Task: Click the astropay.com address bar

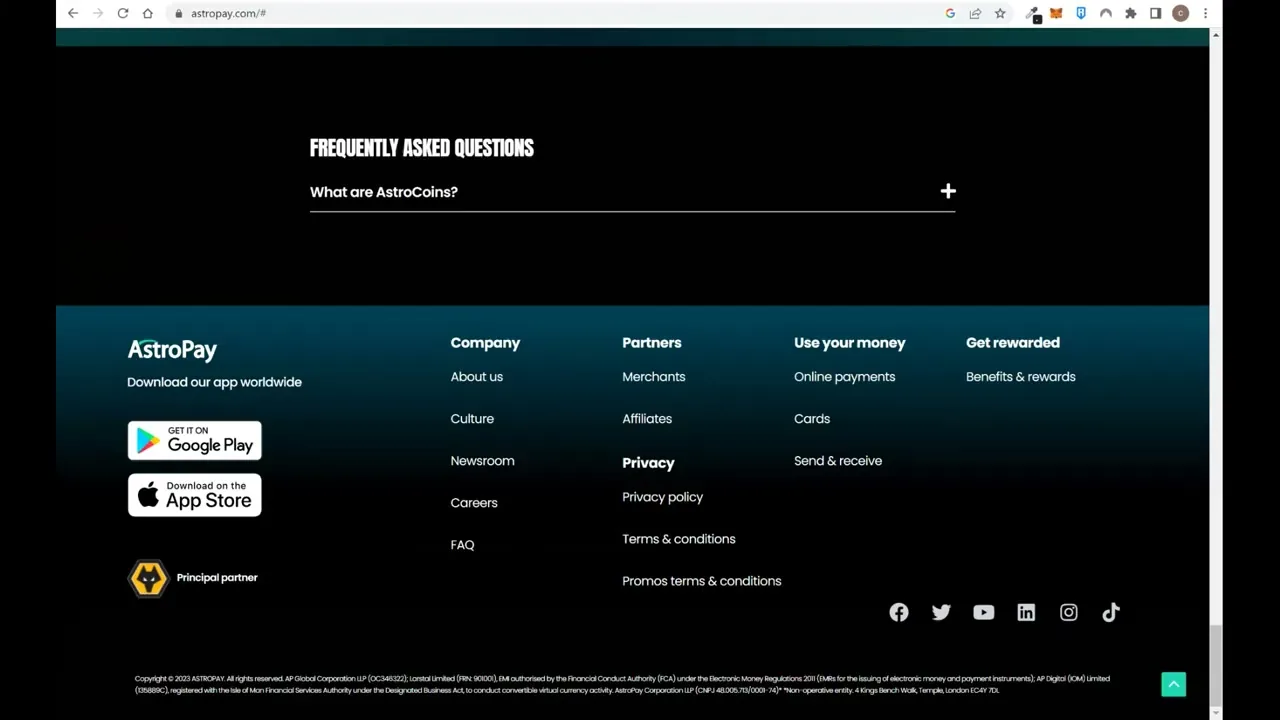Action: coord(550,13)
